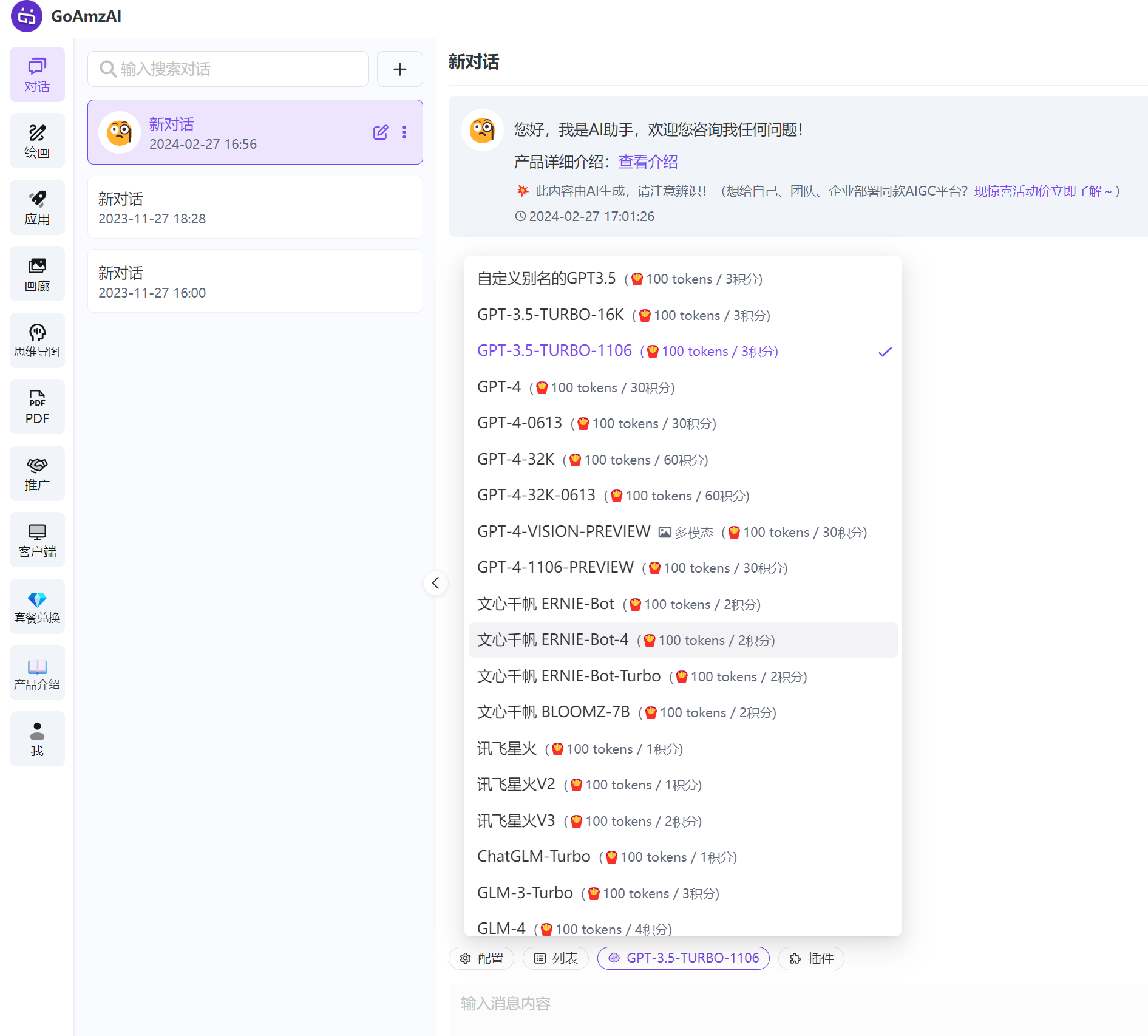Select 文心千帆 ERNIE-Bot-4 model
Image resolution: width=1148 pixels, height=1036 pixels.
point(683,640)
